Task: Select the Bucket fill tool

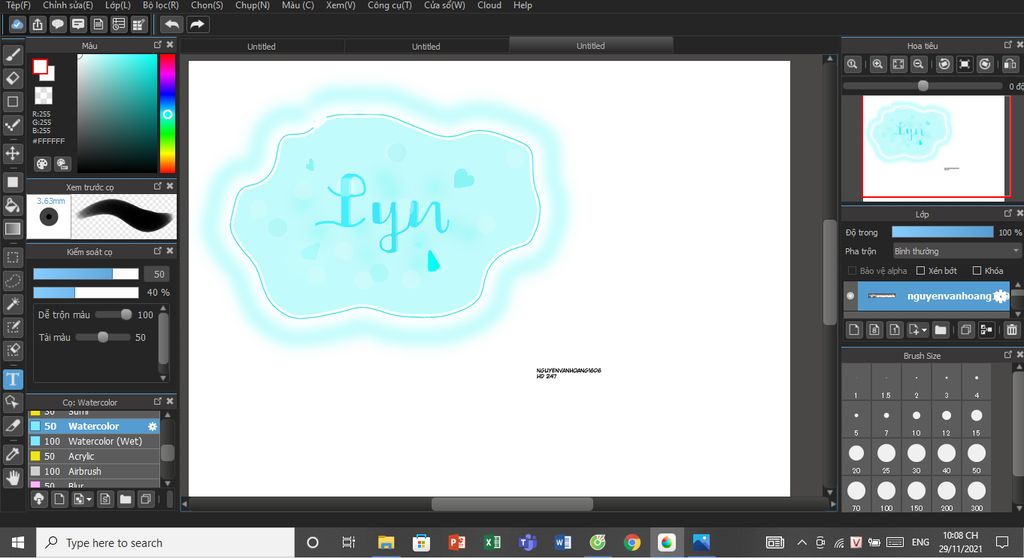Action: 12,206
